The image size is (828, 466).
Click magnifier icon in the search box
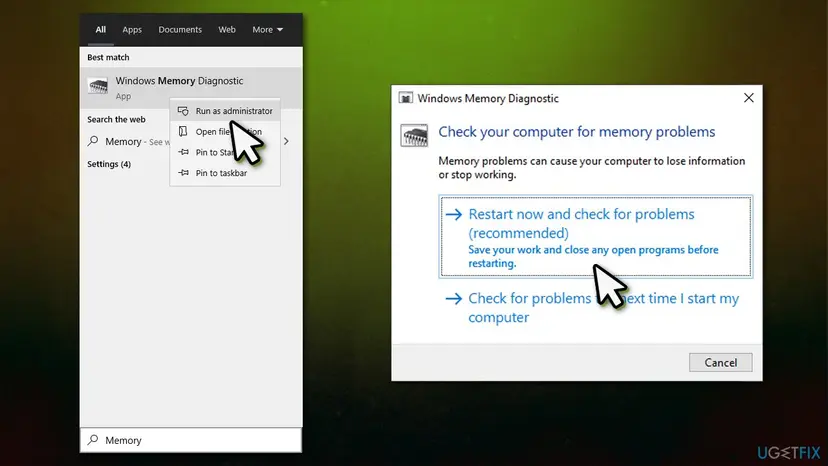coord(93,440)
